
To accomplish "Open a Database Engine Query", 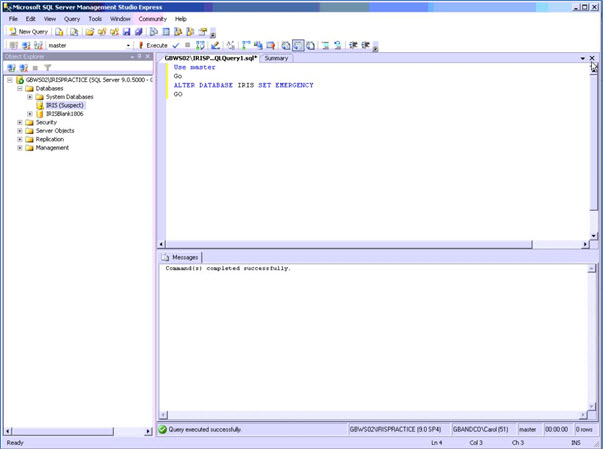I will (x=59, y=32).
